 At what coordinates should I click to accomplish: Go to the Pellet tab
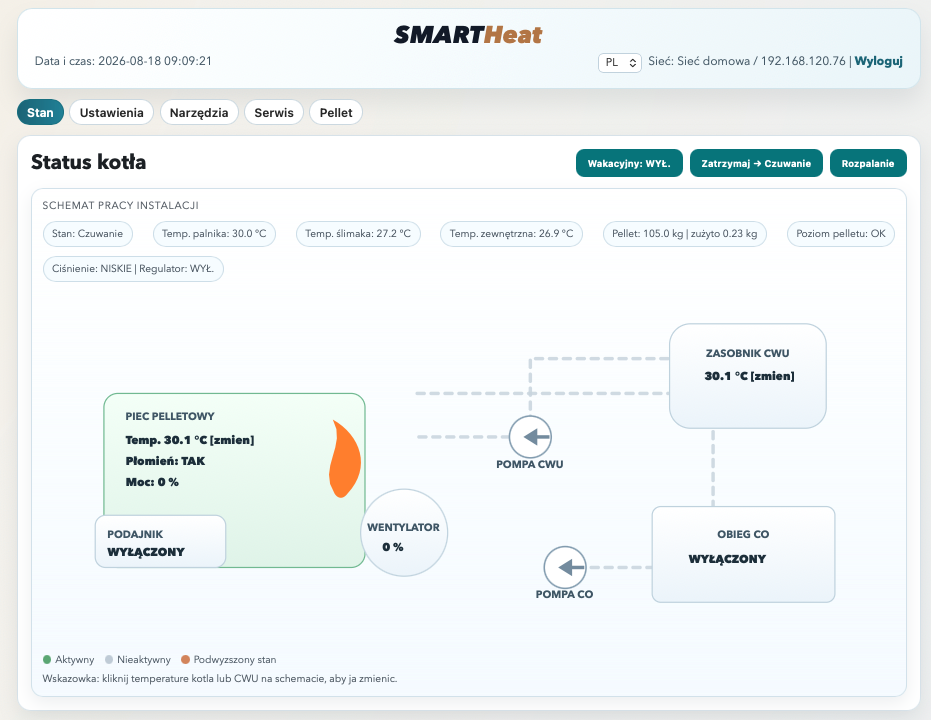[336, 112]
